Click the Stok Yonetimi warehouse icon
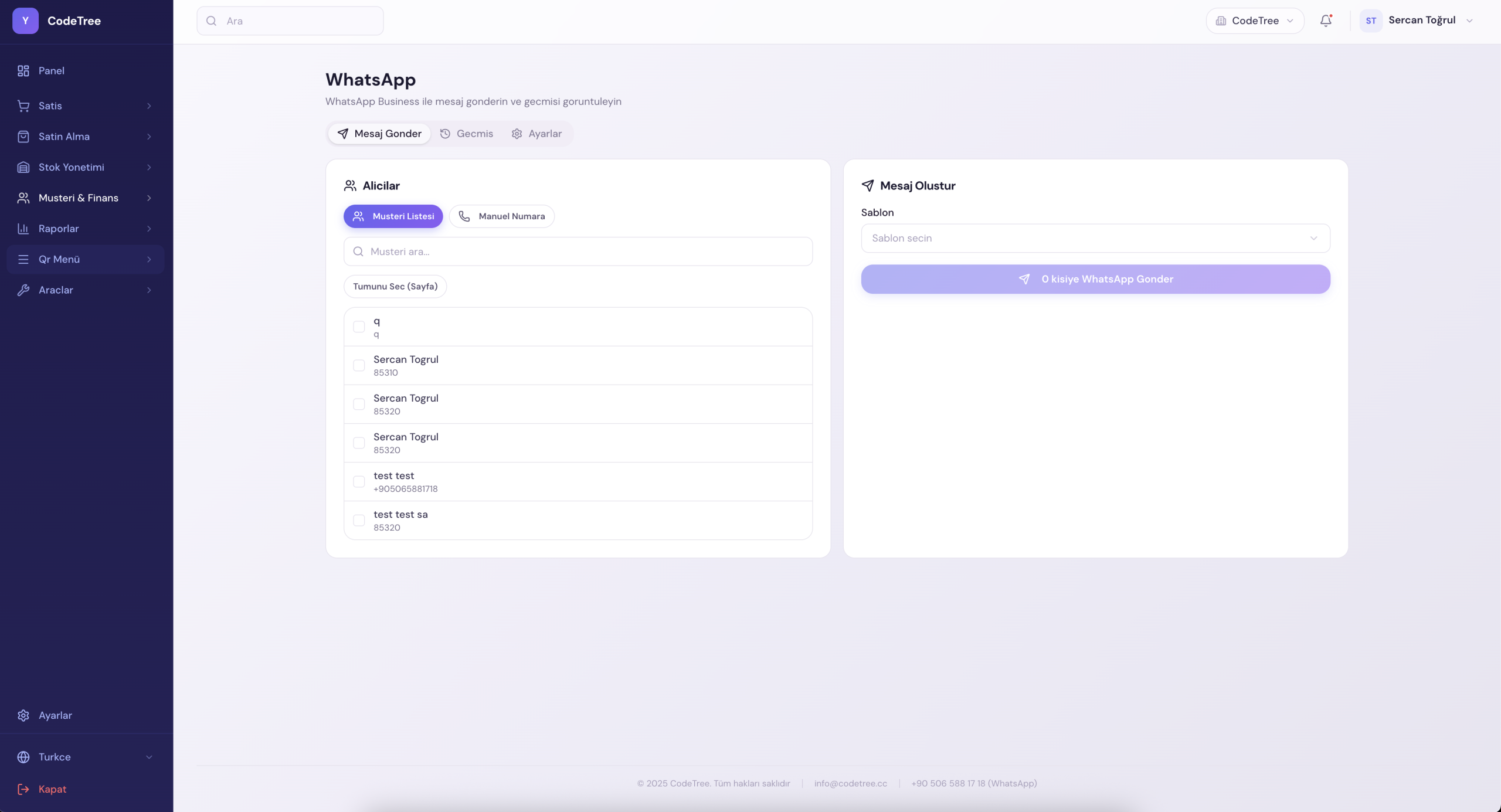The height and width of the screenshot is (812, 1501). (x=23, y=167)
